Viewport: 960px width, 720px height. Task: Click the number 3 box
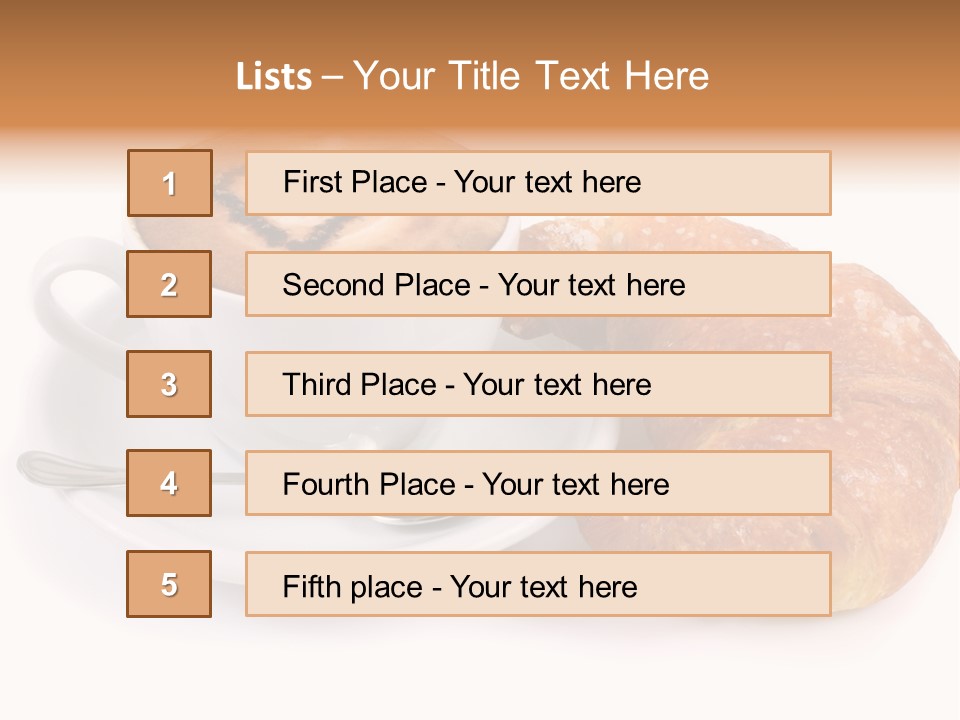[x=169, y=384]
